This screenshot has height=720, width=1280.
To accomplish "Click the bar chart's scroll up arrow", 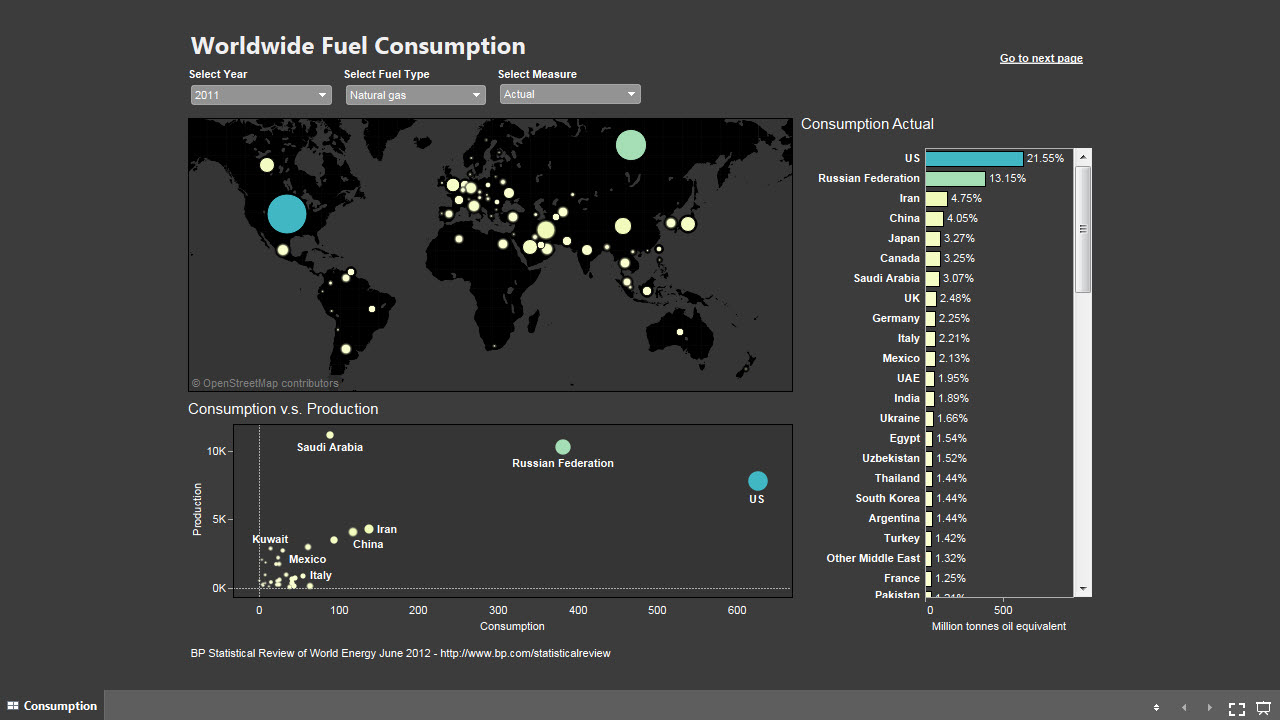I will point(1083,158).
